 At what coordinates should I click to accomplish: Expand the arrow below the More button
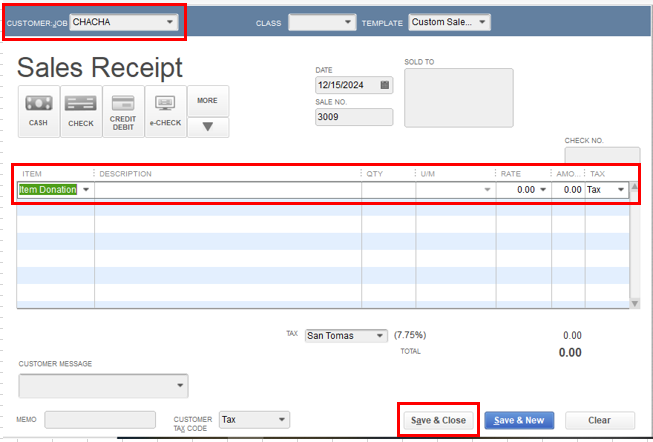(x=208, y=127)
